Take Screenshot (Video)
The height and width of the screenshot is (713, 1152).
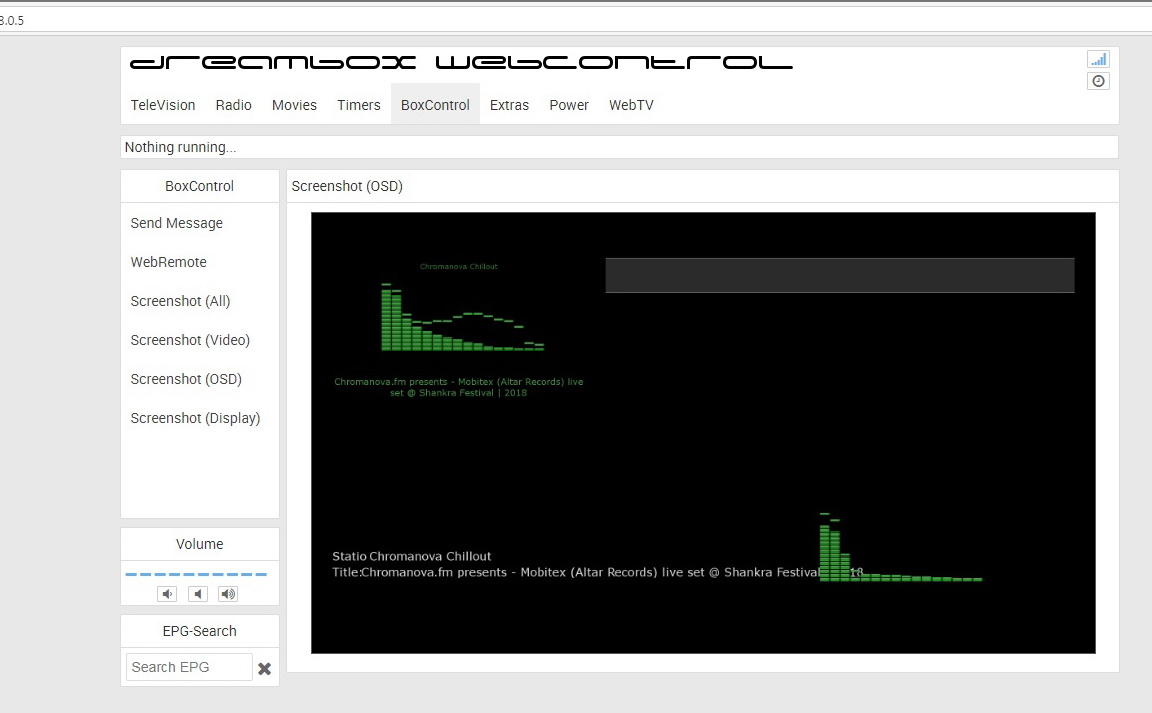tap(190, 340)
